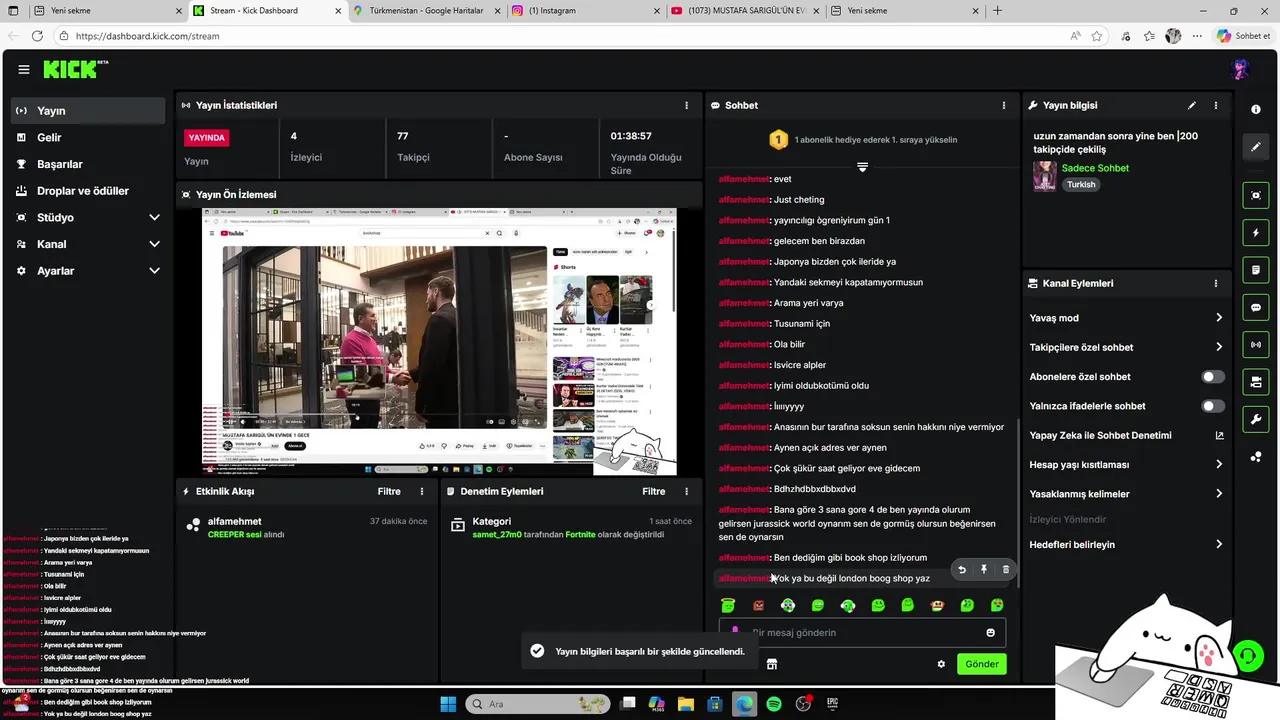Open the emoji picker in message box

tap(991, 632)
